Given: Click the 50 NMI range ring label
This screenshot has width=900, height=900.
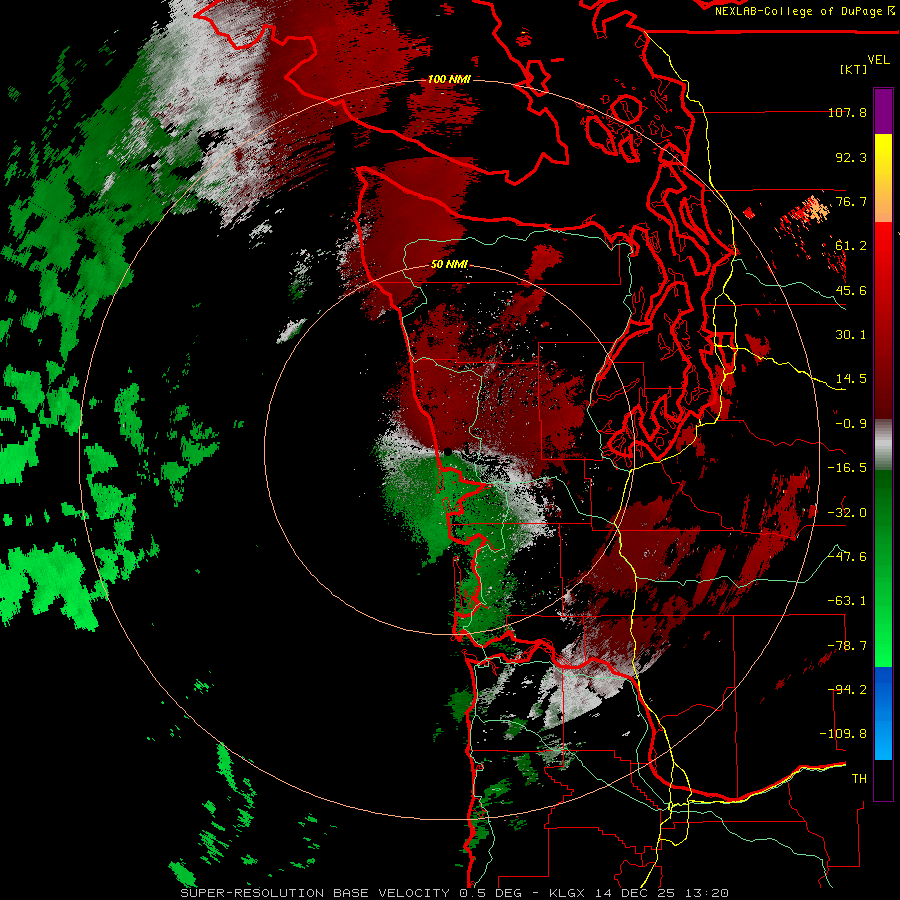Looking at the screenshot, I should [449, 264].
